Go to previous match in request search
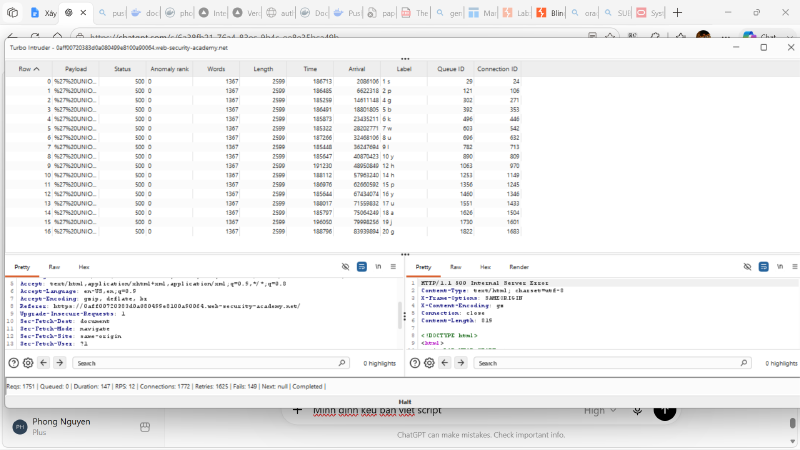Viewport: 800px width, 450px height. pos(43,363)
